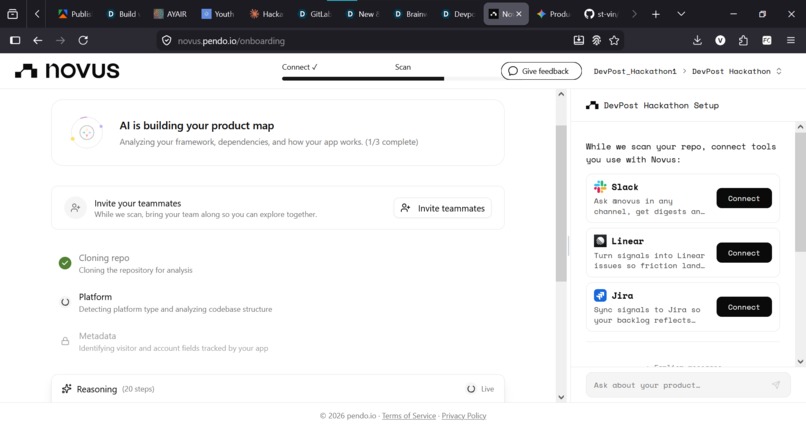
Task: Click the send message arrow icon
Action: tap(776, 385)
